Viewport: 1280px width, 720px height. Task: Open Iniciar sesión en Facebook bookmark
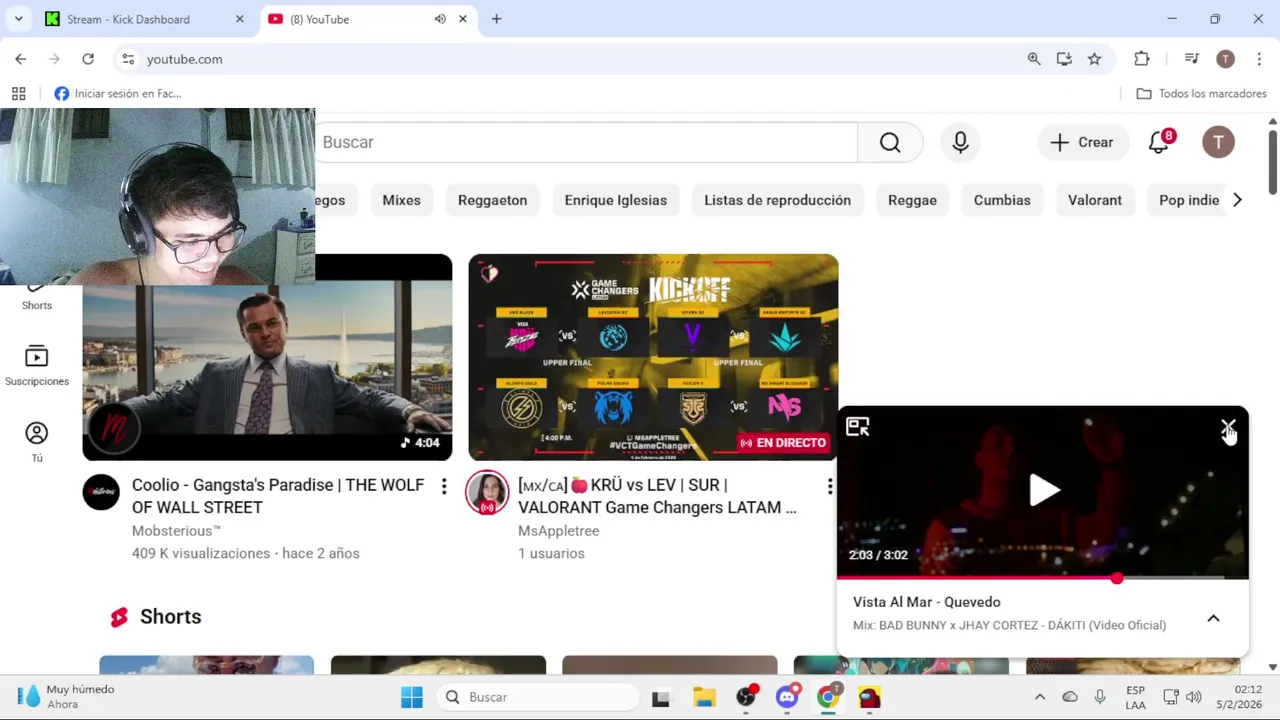click(118, 93)
